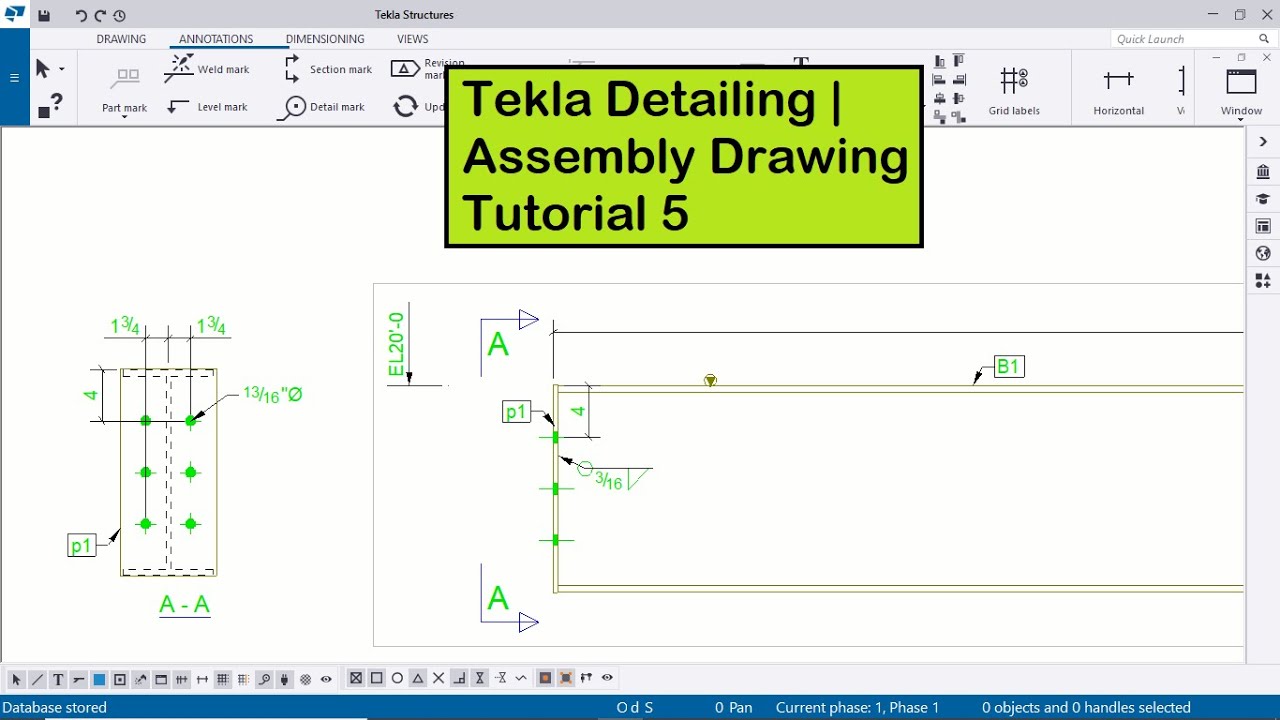1280x720 pixels.
Task: Toggle the circle snap to center switch
Action: [397, 678]
